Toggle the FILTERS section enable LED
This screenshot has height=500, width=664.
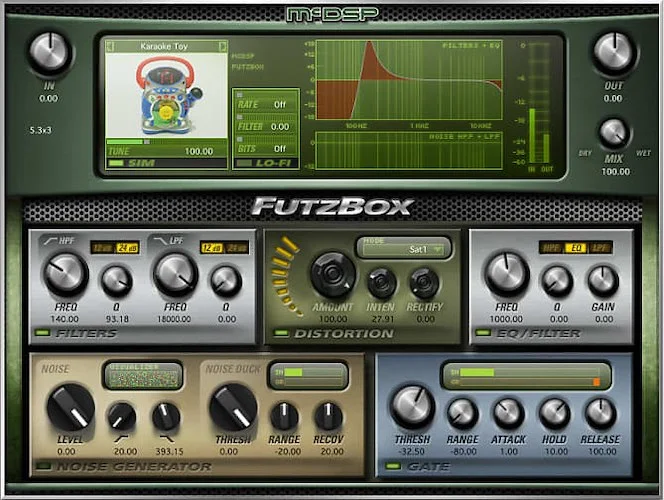(x=42, y=333)
